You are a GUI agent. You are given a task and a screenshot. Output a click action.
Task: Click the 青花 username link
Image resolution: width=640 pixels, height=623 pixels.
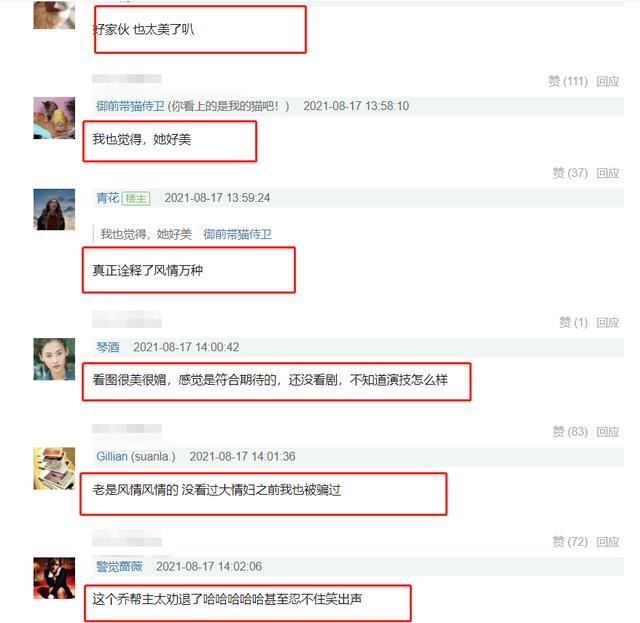click(x=107, y=198)
